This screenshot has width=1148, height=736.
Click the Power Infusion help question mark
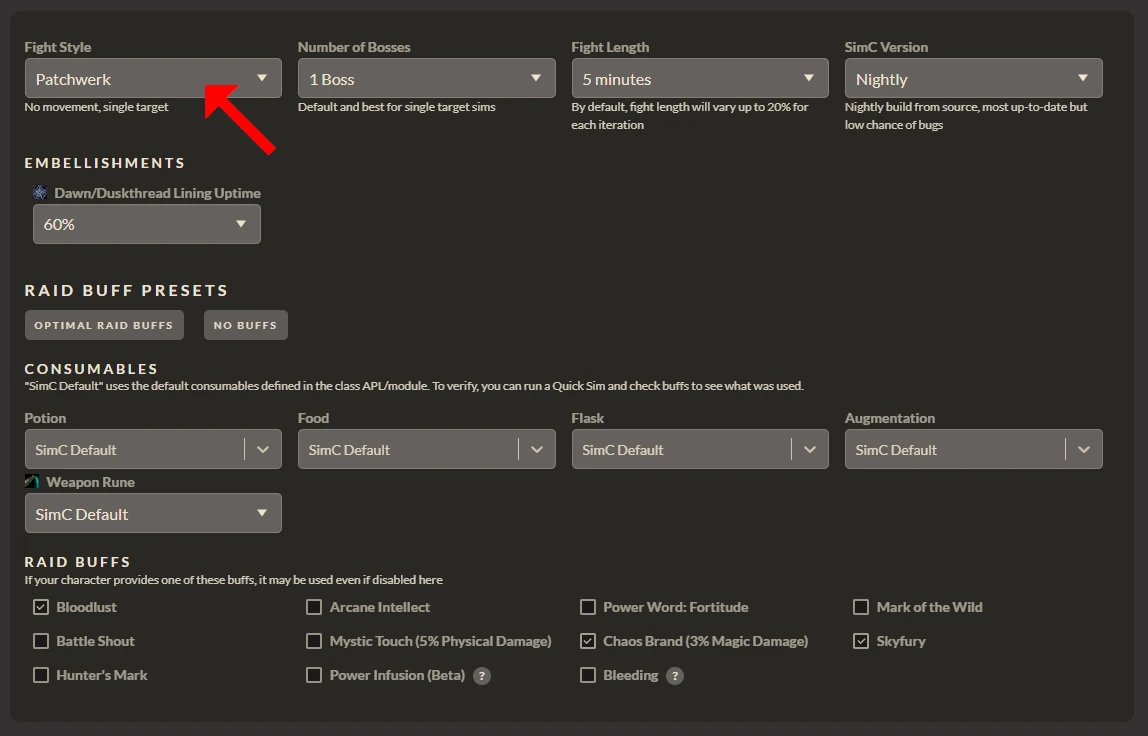[481, 676]
